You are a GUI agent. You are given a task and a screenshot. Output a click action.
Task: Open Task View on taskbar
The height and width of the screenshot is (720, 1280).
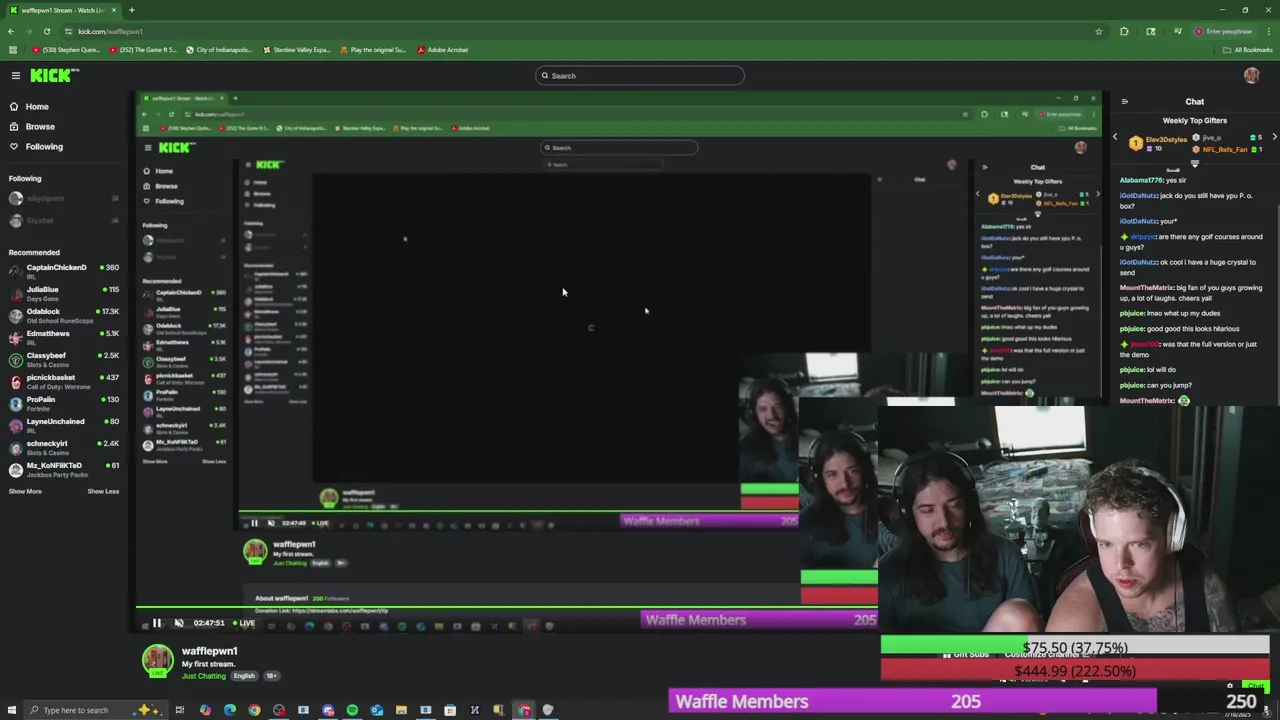click(180, 710)
